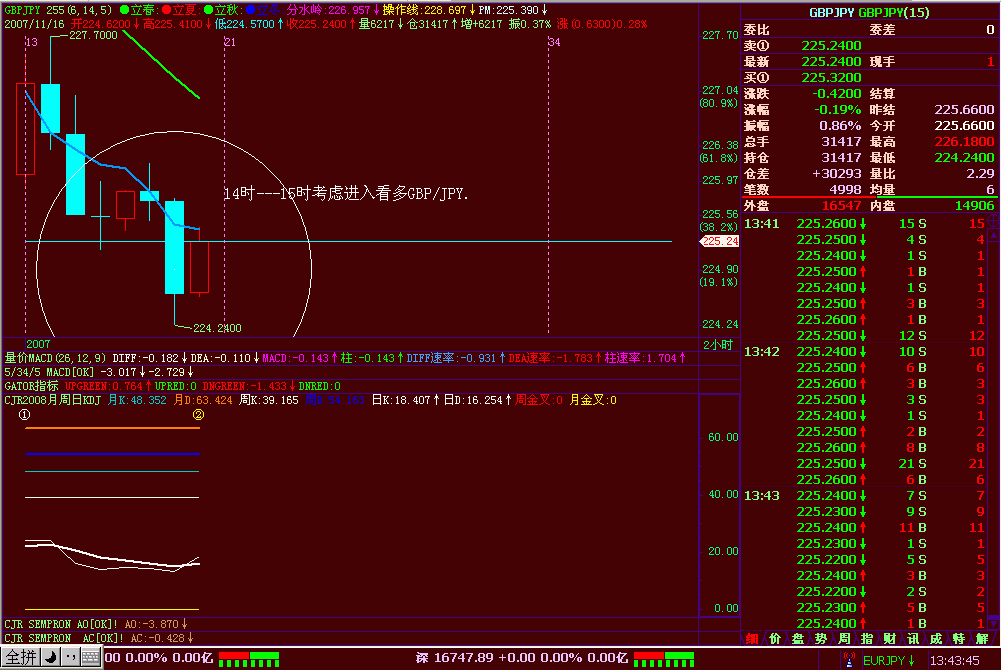Click the scroll-up arrow of tick list scrollbar
Viewport: 1001px width, 670px height.
pyautogui.click(x=993, y=235)
